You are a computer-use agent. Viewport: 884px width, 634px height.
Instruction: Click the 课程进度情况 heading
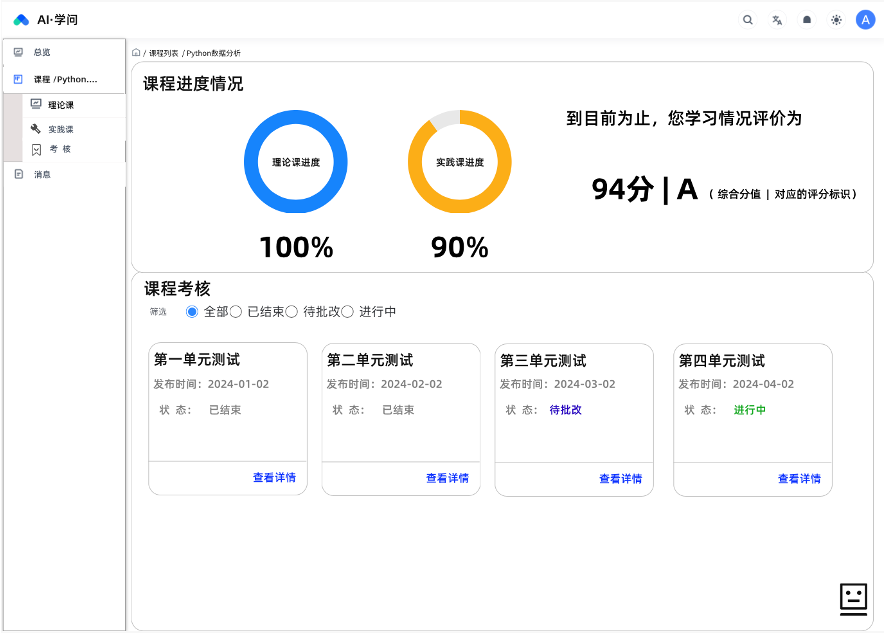[193, 84]
